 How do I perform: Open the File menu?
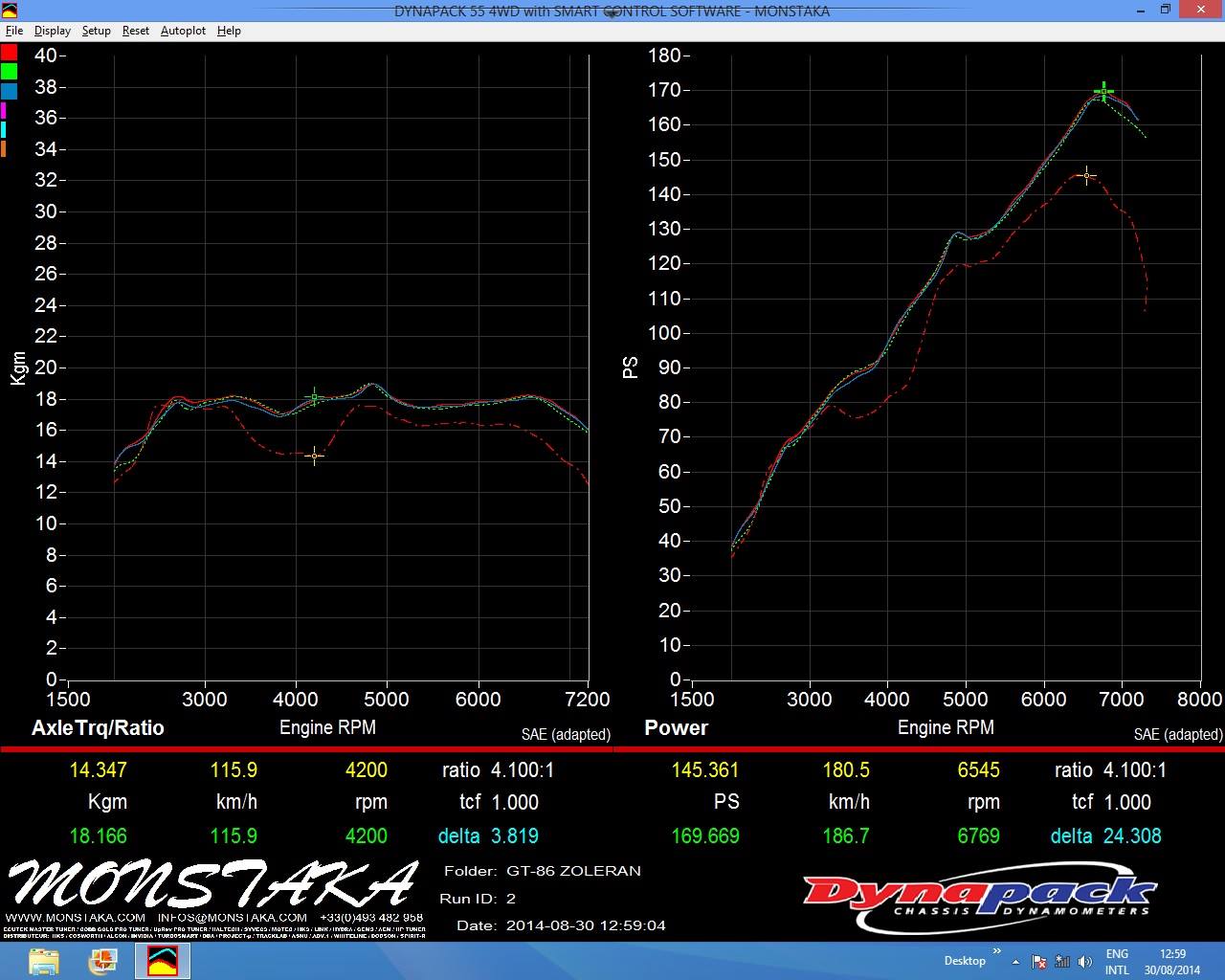(x=14, y=31)
